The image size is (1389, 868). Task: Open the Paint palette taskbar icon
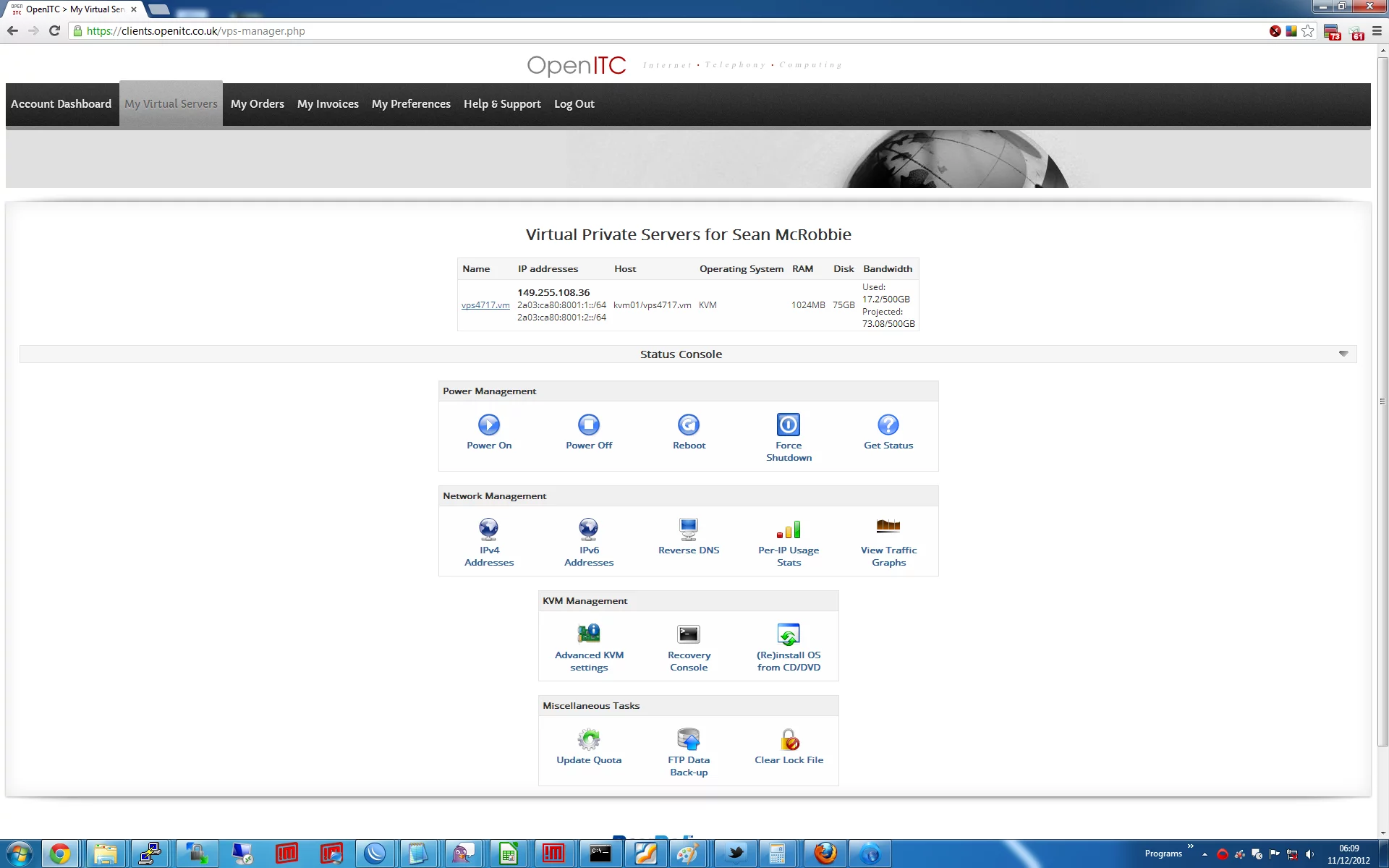tap(686, 854)
